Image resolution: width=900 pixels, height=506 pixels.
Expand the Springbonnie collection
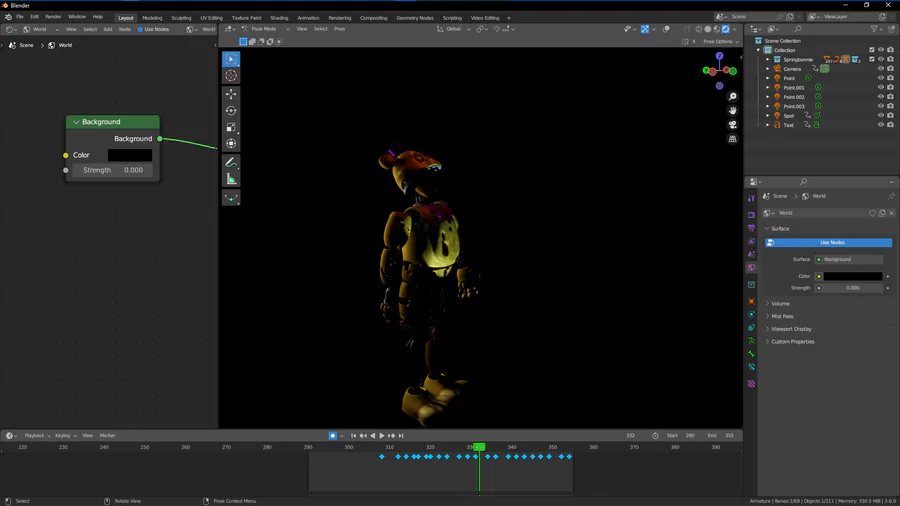(767, 59)
